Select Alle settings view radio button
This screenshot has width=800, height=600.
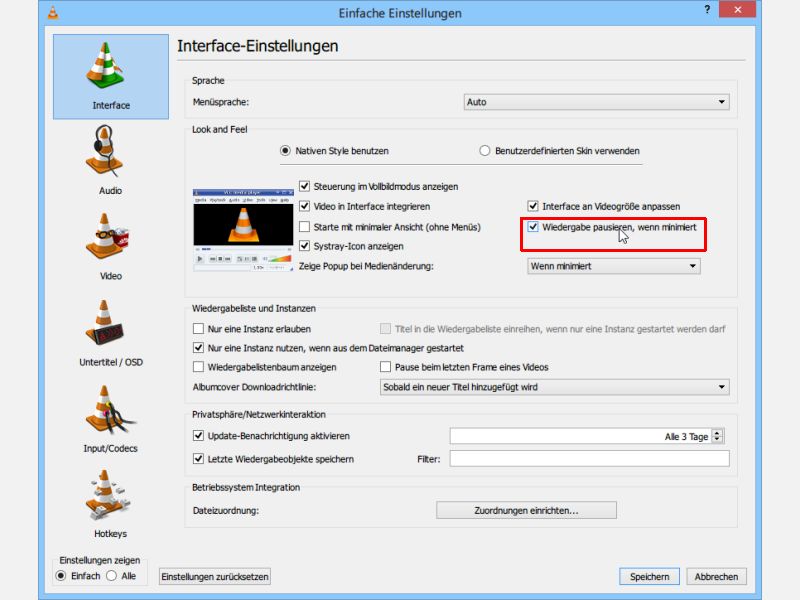click(x=121, y=576)
